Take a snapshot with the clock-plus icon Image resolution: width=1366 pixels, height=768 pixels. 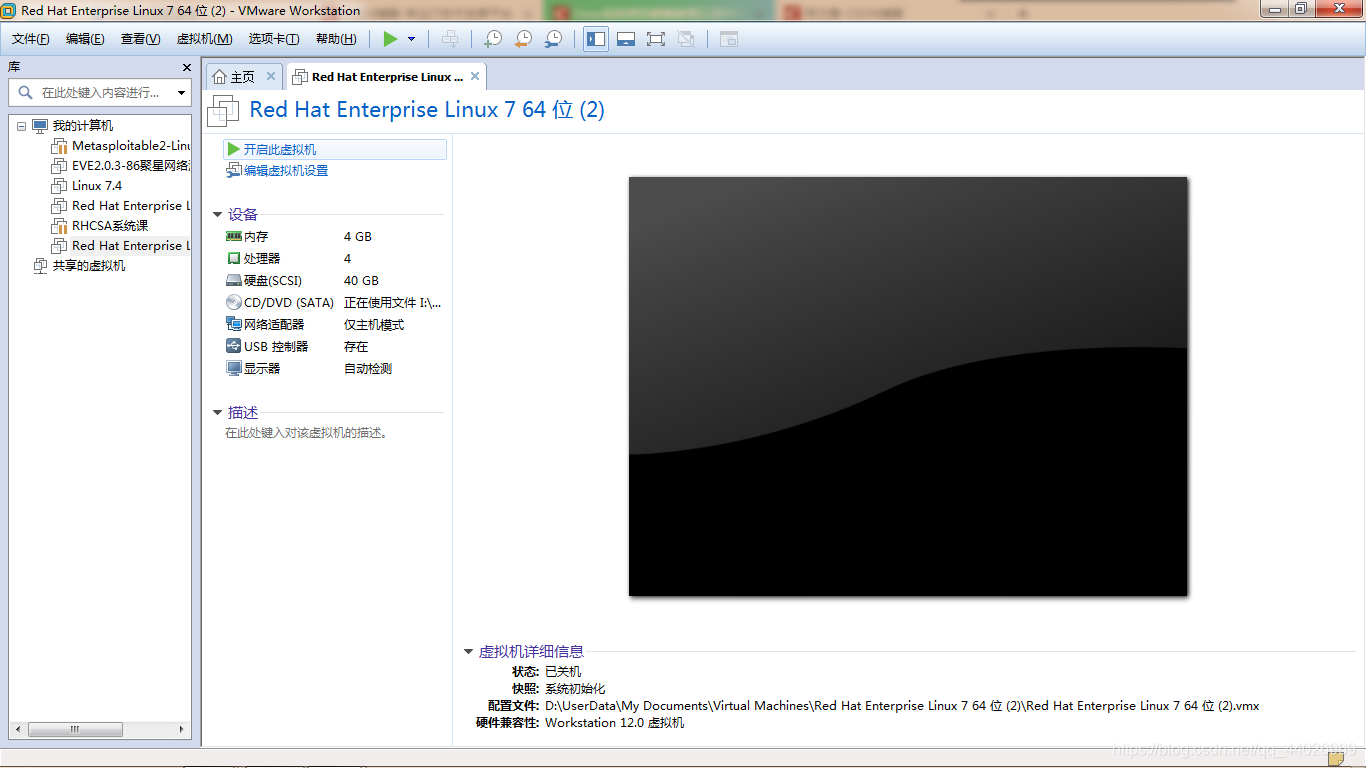coord(493,39)
